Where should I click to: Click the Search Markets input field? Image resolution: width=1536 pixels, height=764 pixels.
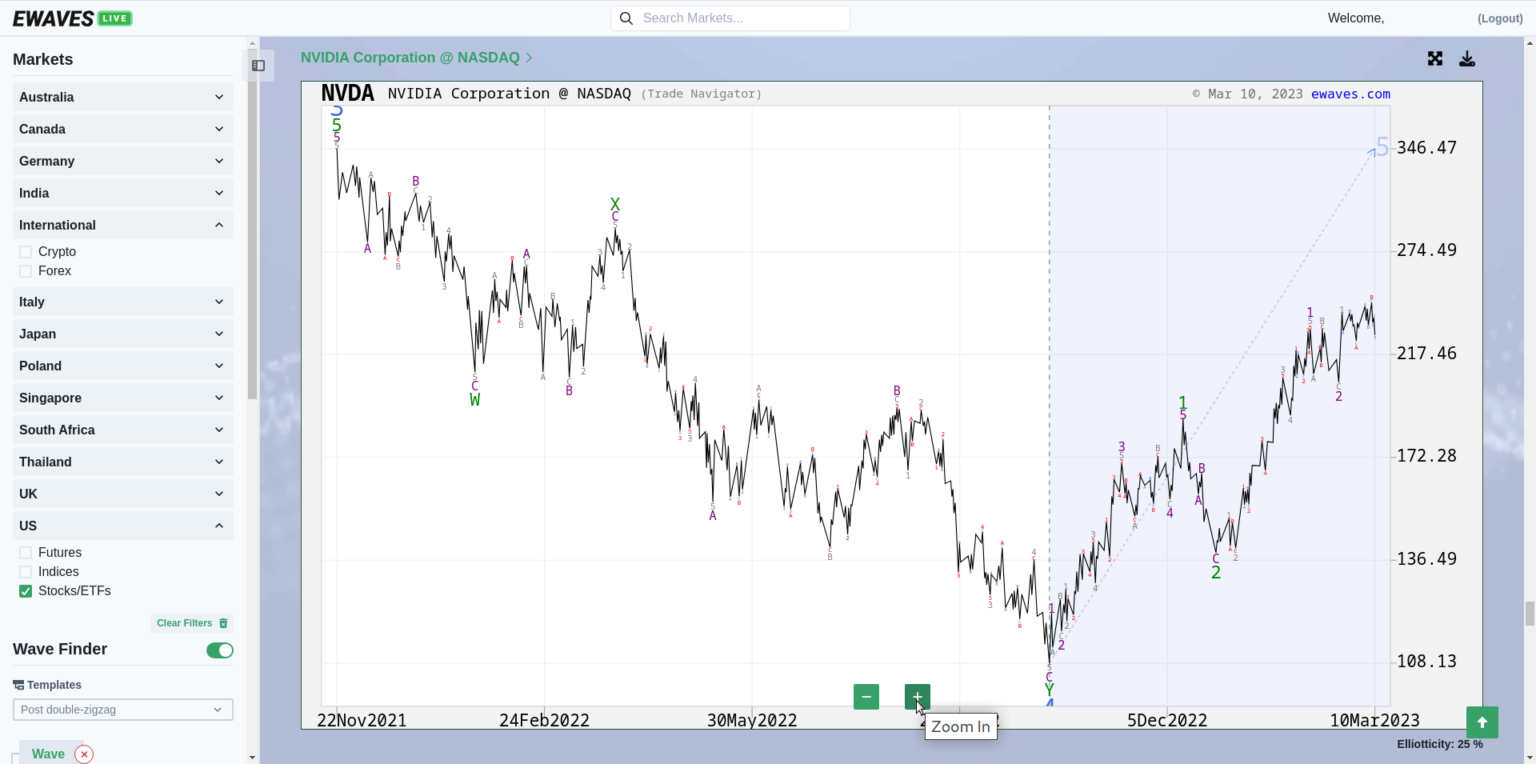click(740, 18)
